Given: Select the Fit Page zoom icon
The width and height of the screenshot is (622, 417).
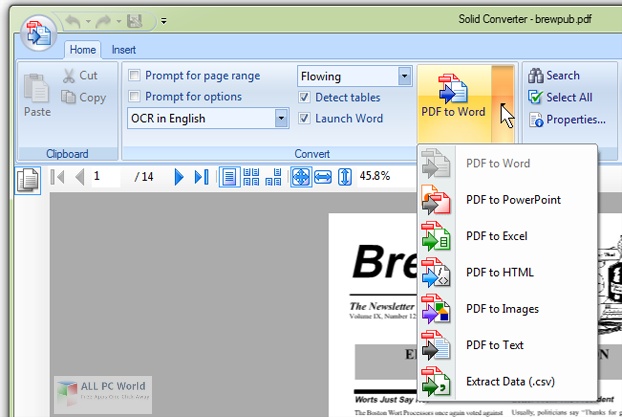Looking at the screenshot, I should [x=301, y=177].
